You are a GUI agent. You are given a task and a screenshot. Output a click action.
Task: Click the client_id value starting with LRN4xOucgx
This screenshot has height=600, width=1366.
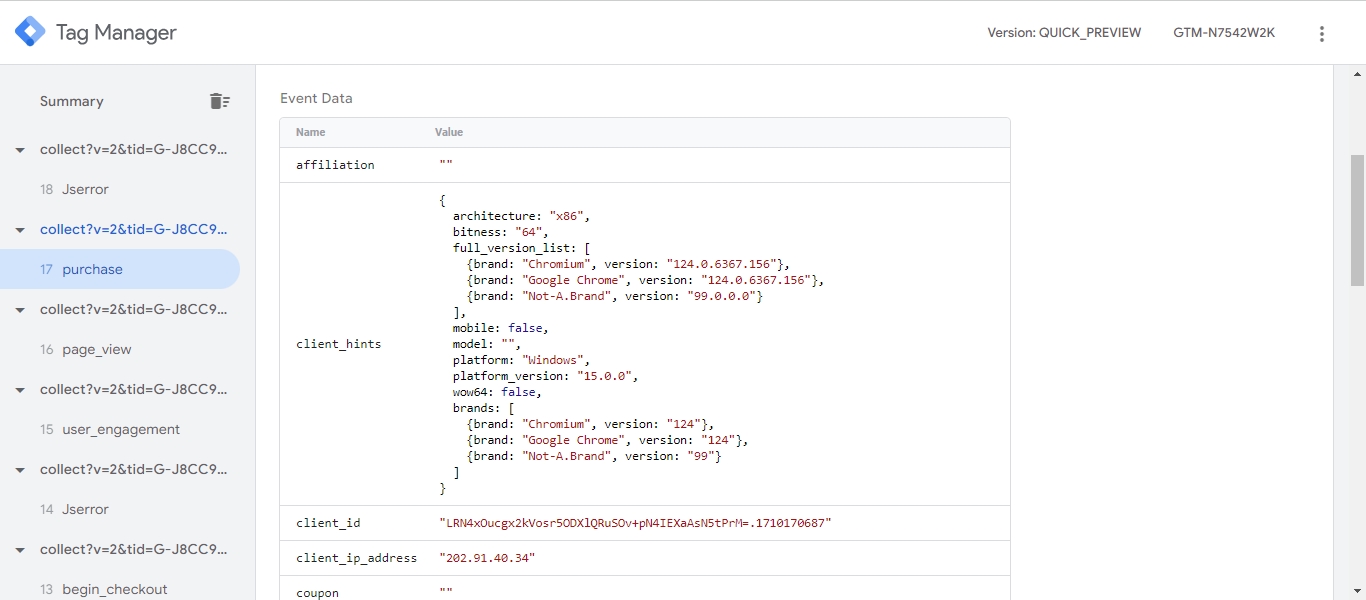pos(635,523)
